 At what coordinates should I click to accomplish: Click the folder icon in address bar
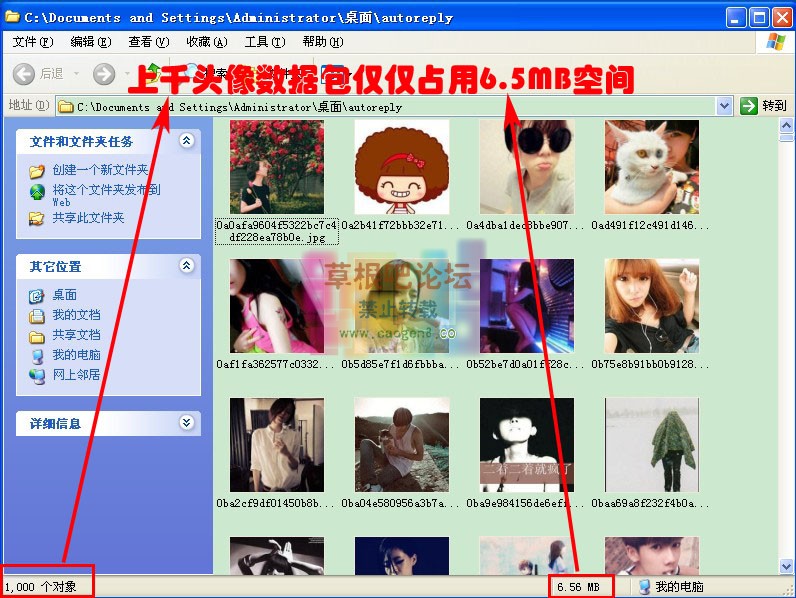click(x=65, y=107)
